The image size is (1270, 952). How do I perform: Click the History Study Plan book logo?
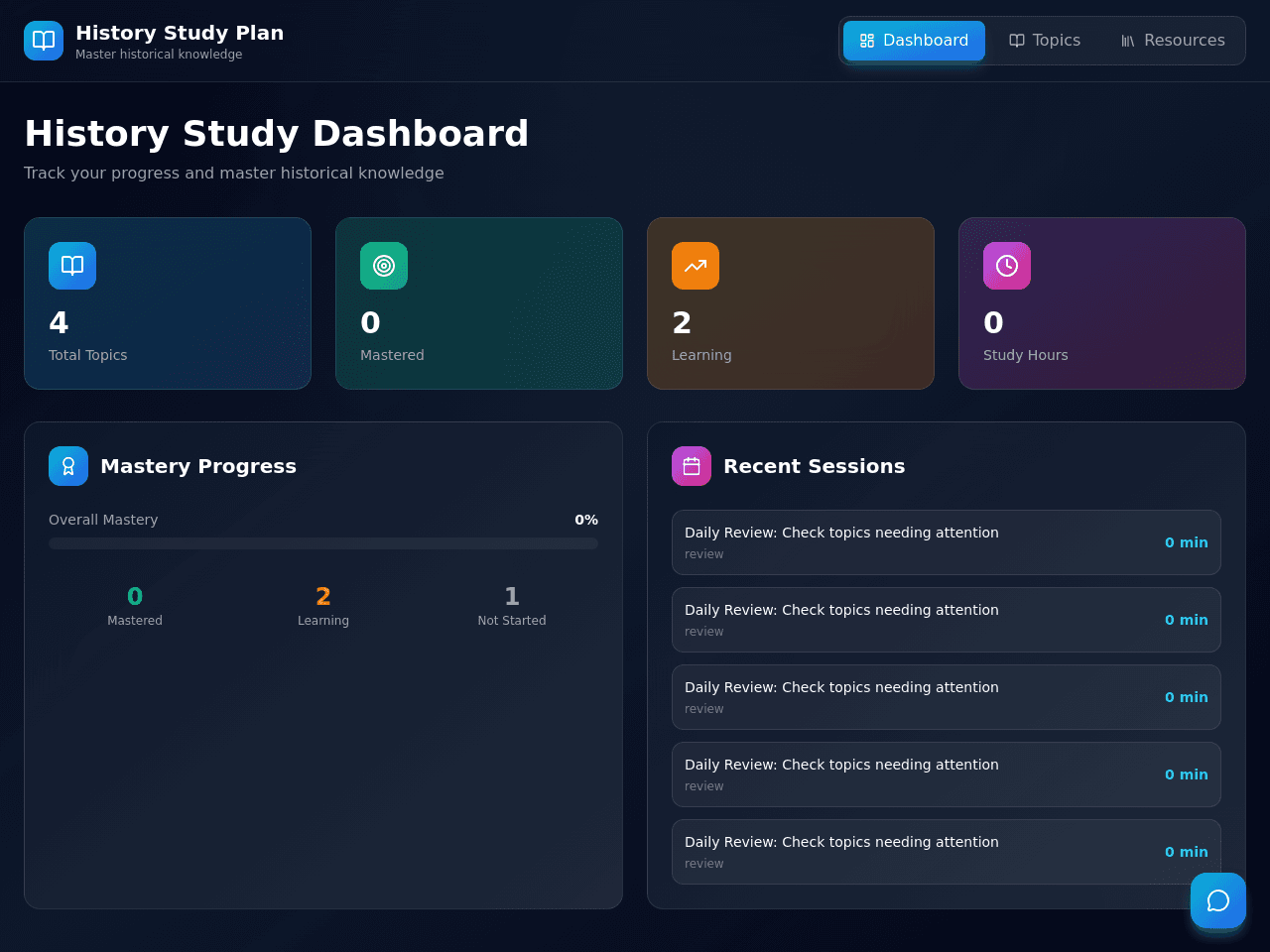coord(44,41)
